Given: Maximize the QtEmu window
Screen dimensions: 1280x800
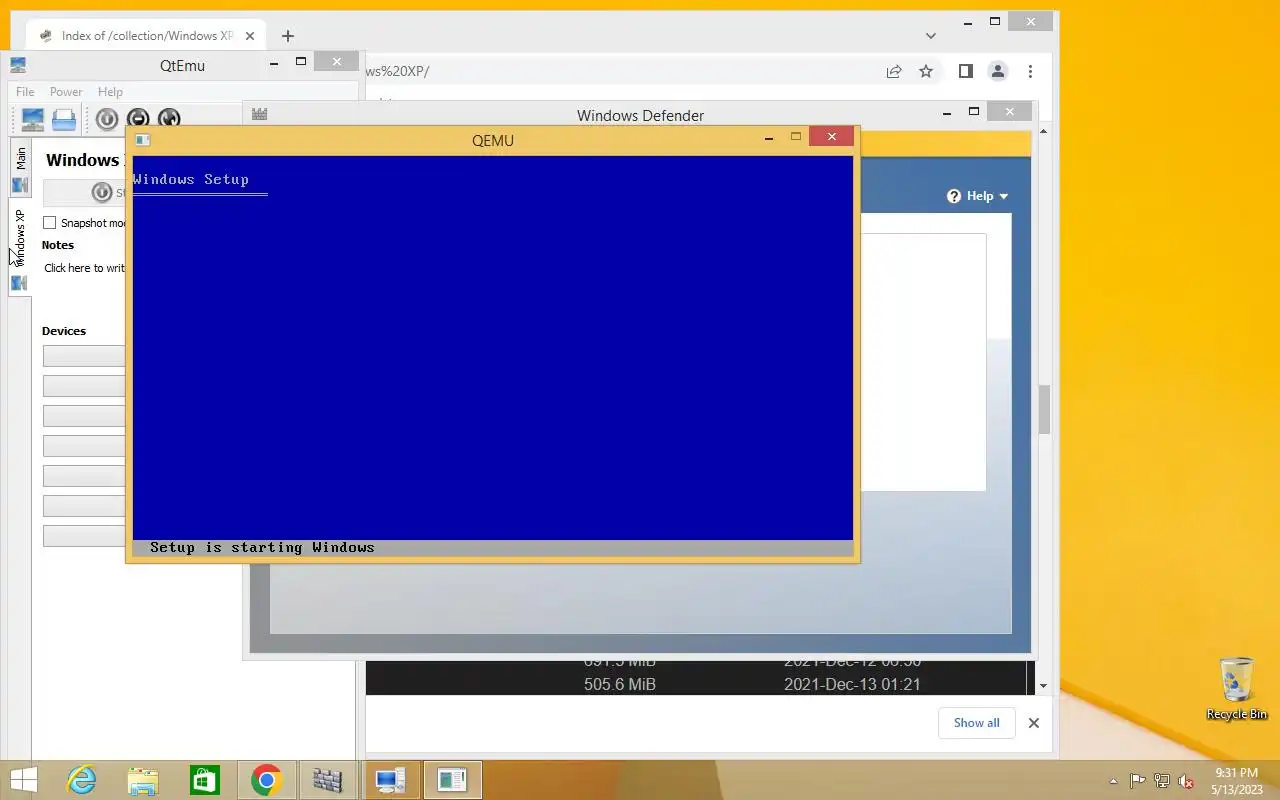Looking at the screenshot, I should [x=301, y=62].
